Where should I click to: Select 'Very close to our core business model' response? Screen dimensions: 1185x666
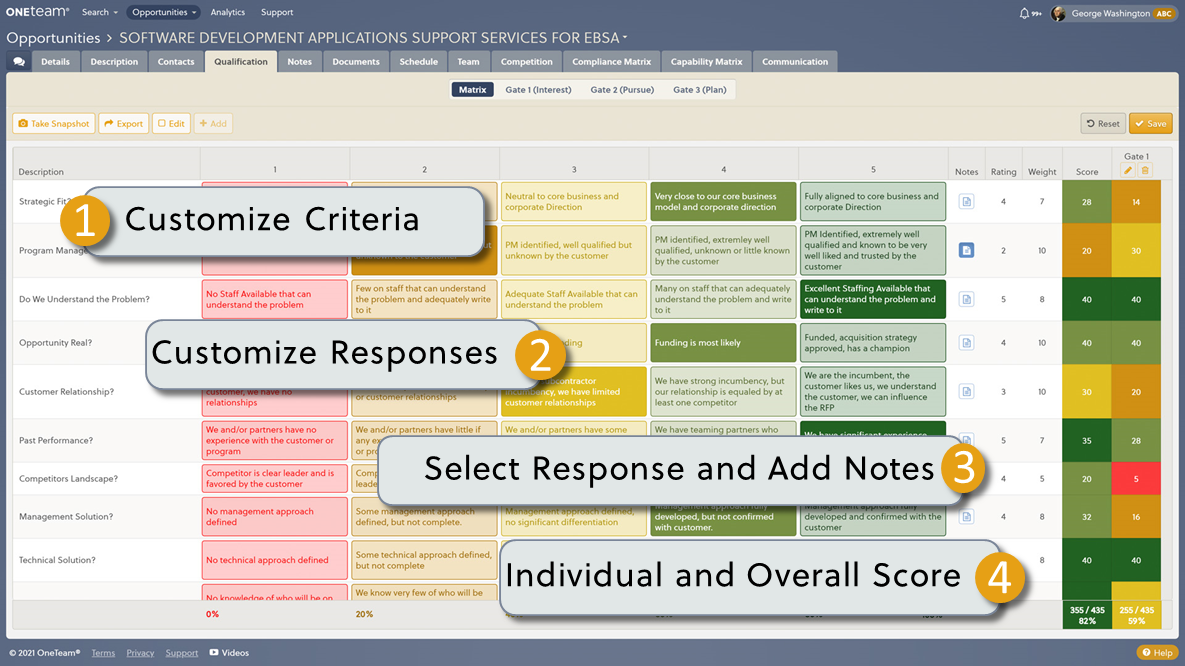coord(723,202)
